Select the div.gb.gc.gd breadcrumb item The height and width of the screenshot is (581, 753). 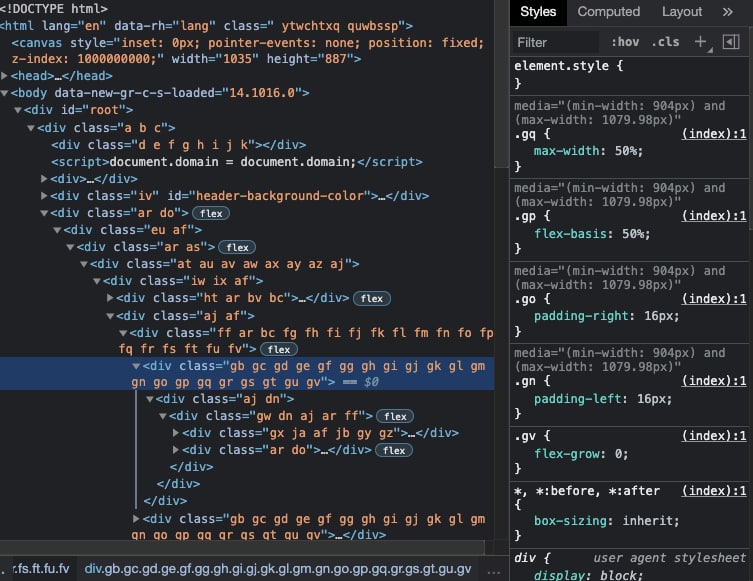coord(278,569)
